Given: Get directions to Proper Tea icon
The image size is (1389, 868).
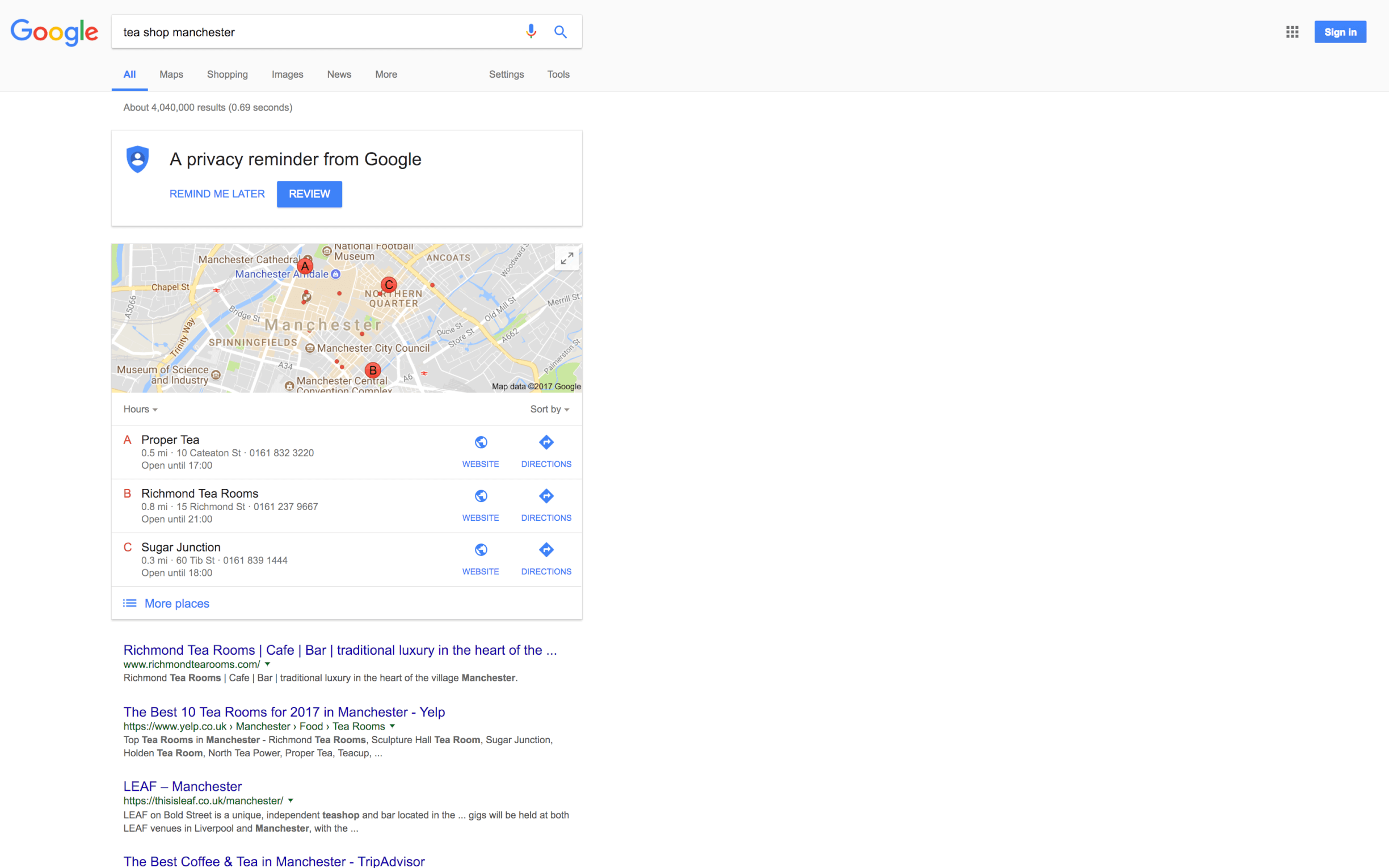Looking at the screenshot, I should [x=546, y=442].
